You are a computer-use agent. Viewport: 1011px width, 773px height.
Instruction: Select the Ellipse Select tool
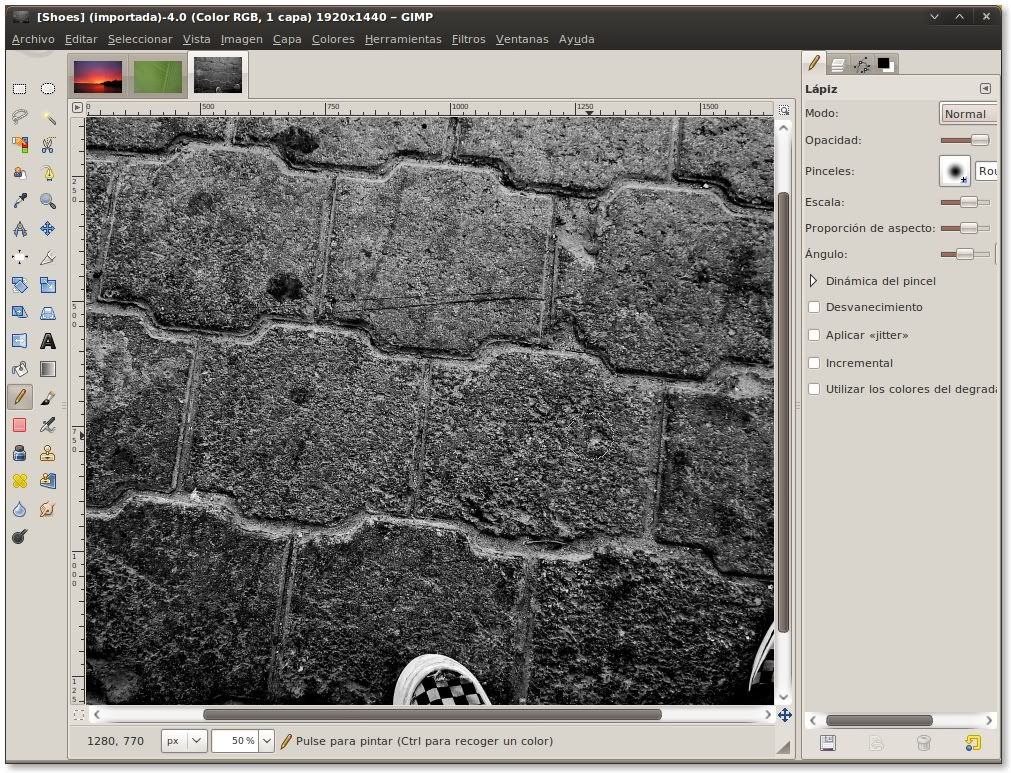[x=48, y=89]
